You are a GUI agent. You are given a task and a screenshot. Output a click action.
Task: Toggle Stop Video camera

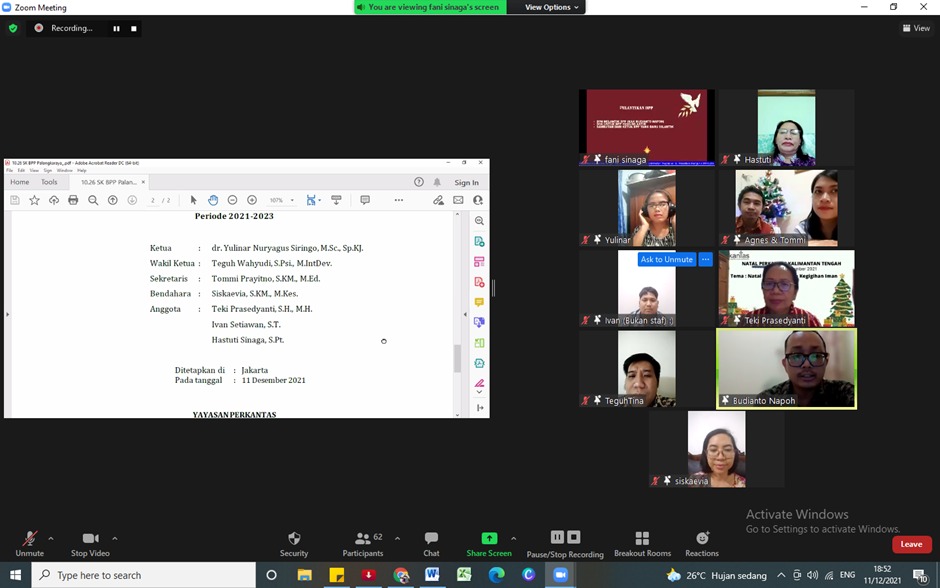90,539
